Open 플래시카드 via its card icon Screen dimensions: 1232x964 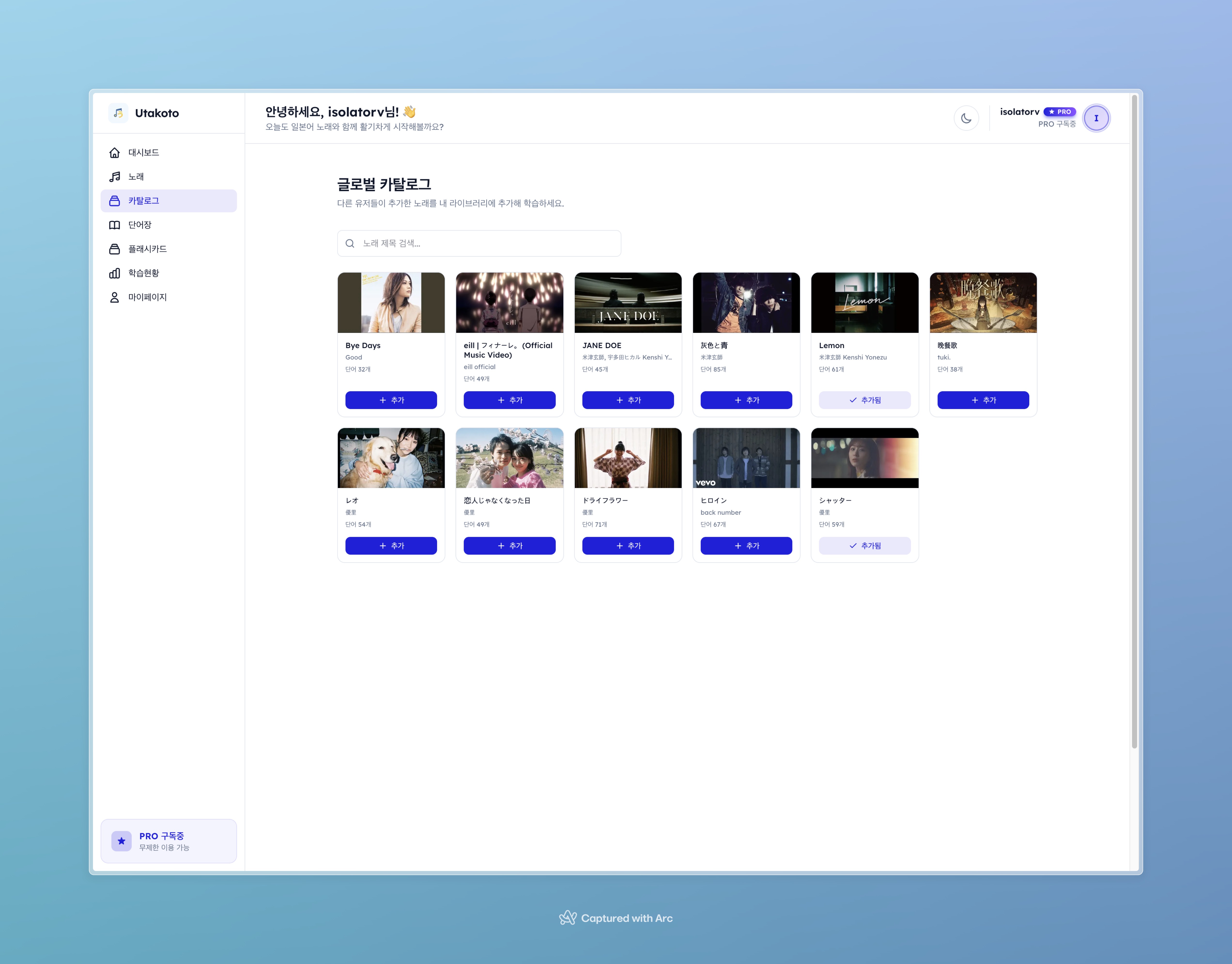(x=115, y=249)
